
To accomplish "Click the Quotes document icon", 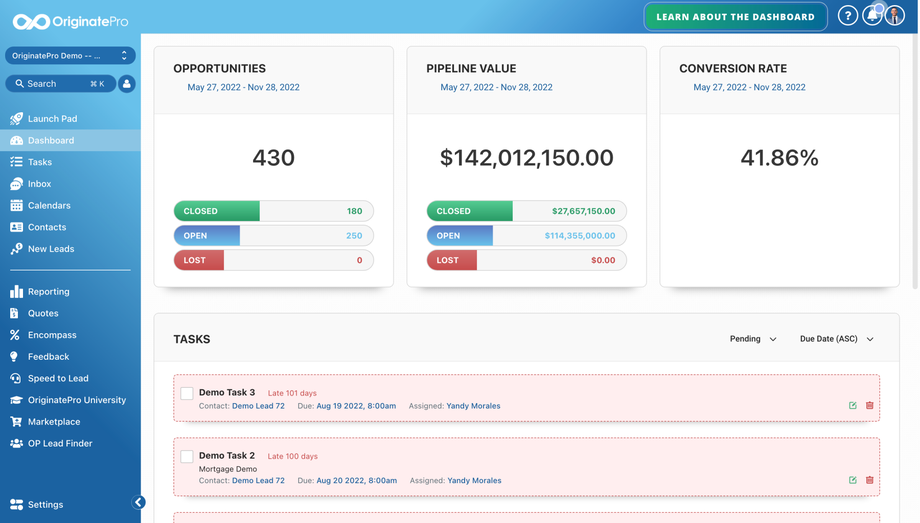I will [x=15, y=313].
